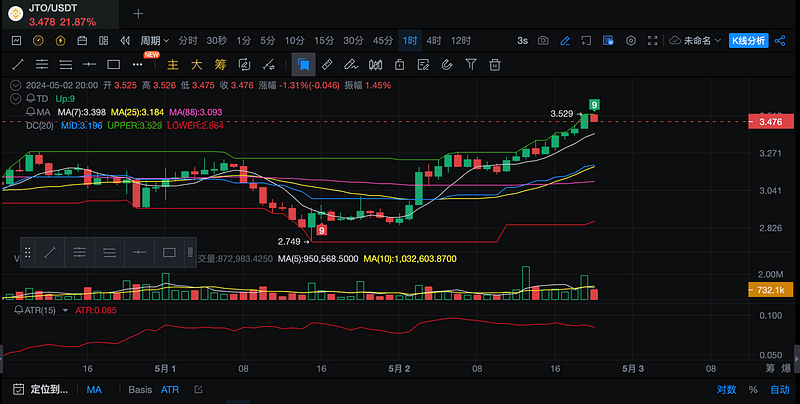Click the gold compass indicator icon
800x404 pixels.
pos(38,41)
